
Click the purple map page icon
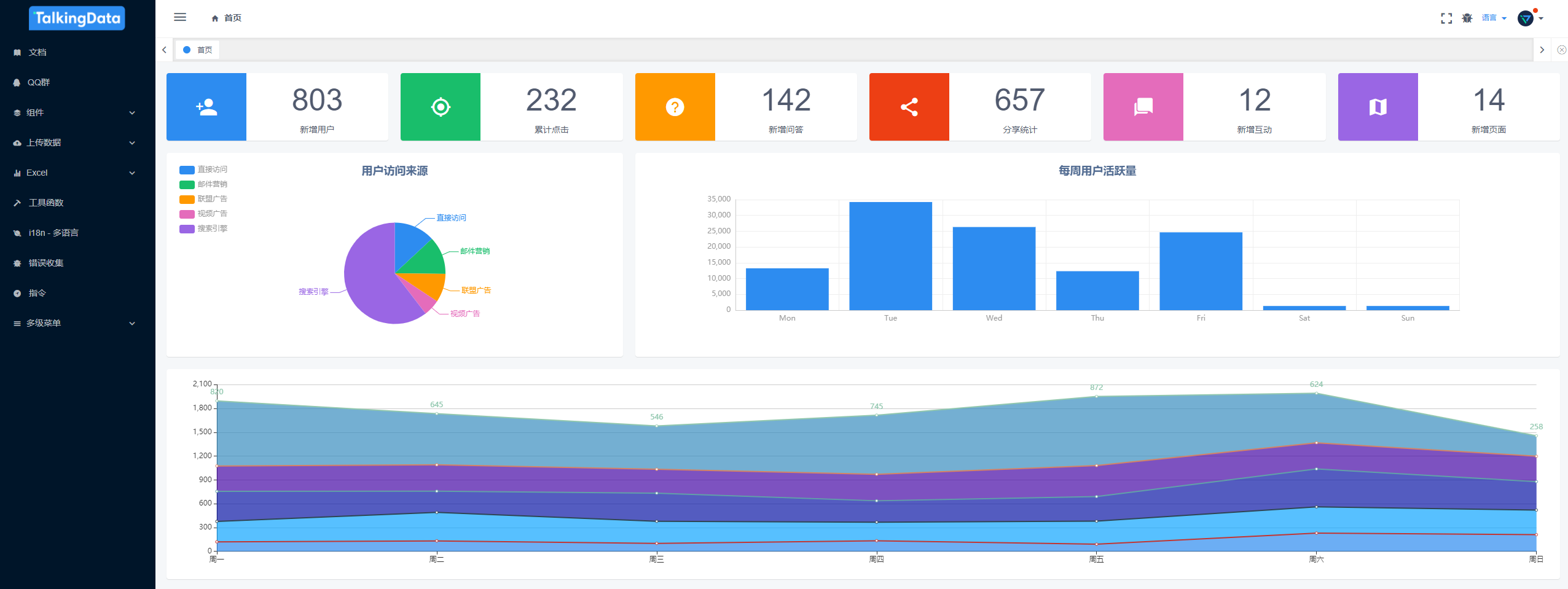pyautogui.click(x=1378, y=107)
